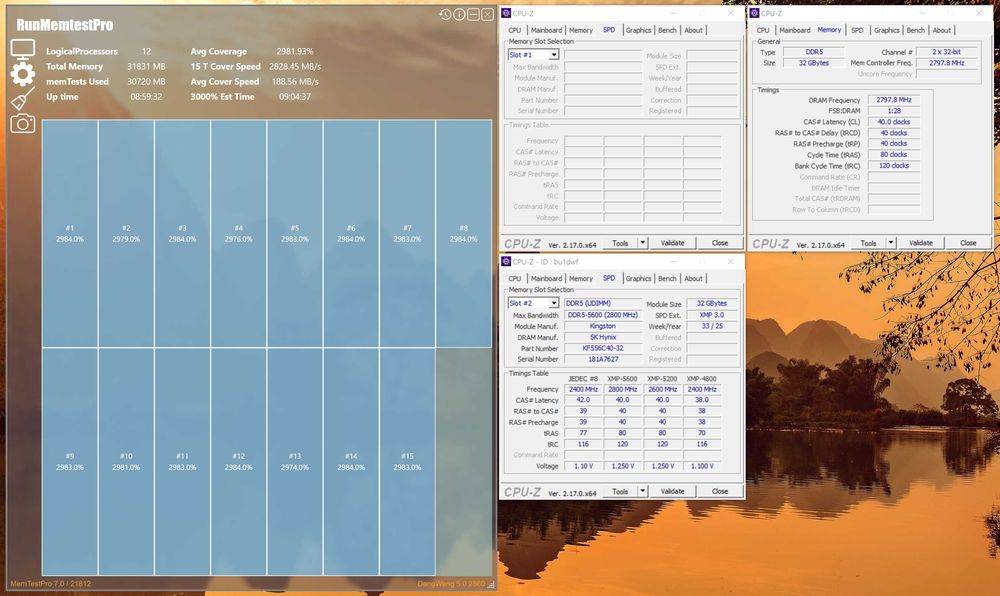Open Memory tab in the bu1dwf CPU-Z window
The width and height of the screenshot is (1000, 596).
point(581,279)
